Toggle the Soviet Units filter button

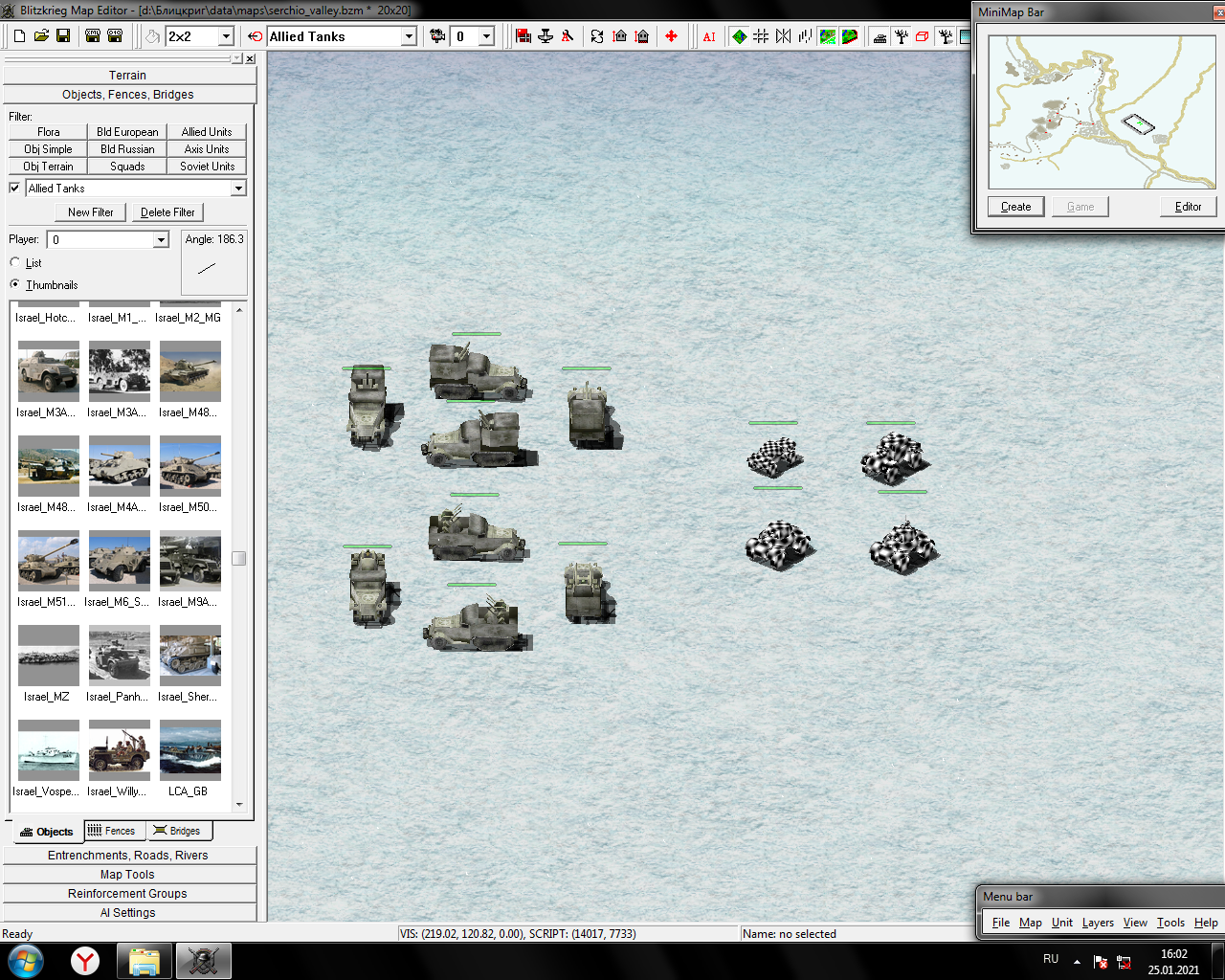207,167
